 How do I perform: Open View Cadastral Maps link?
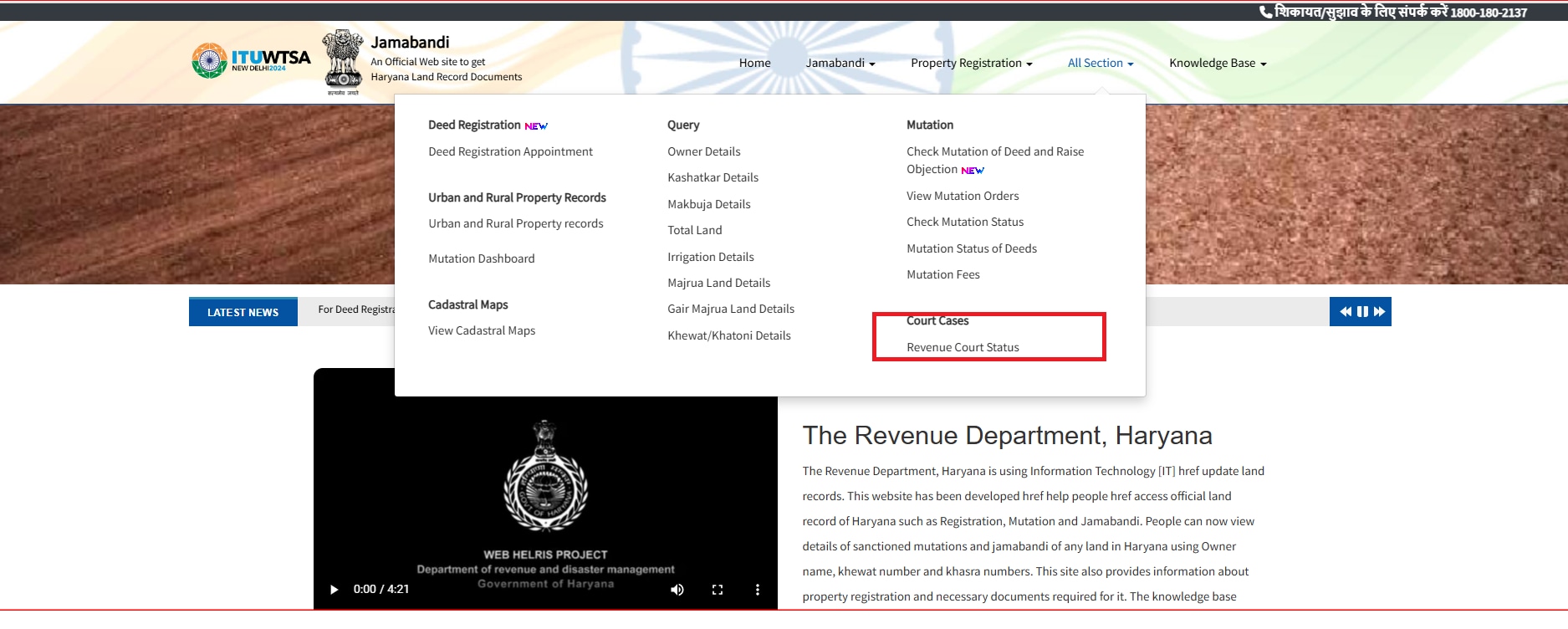(x=482, y=330)
